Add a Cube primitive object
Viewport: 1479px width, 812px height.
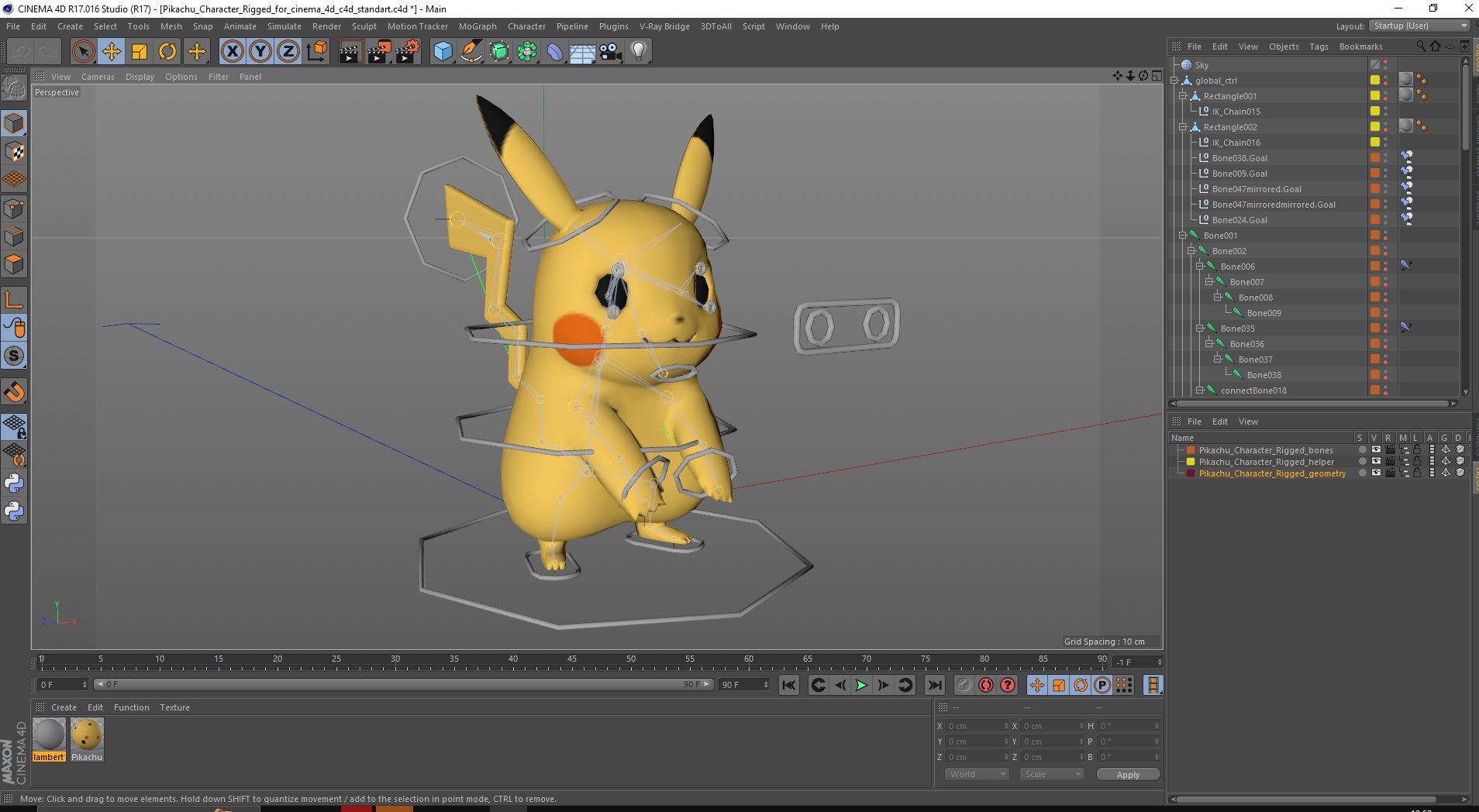click(x=443, y=52)
